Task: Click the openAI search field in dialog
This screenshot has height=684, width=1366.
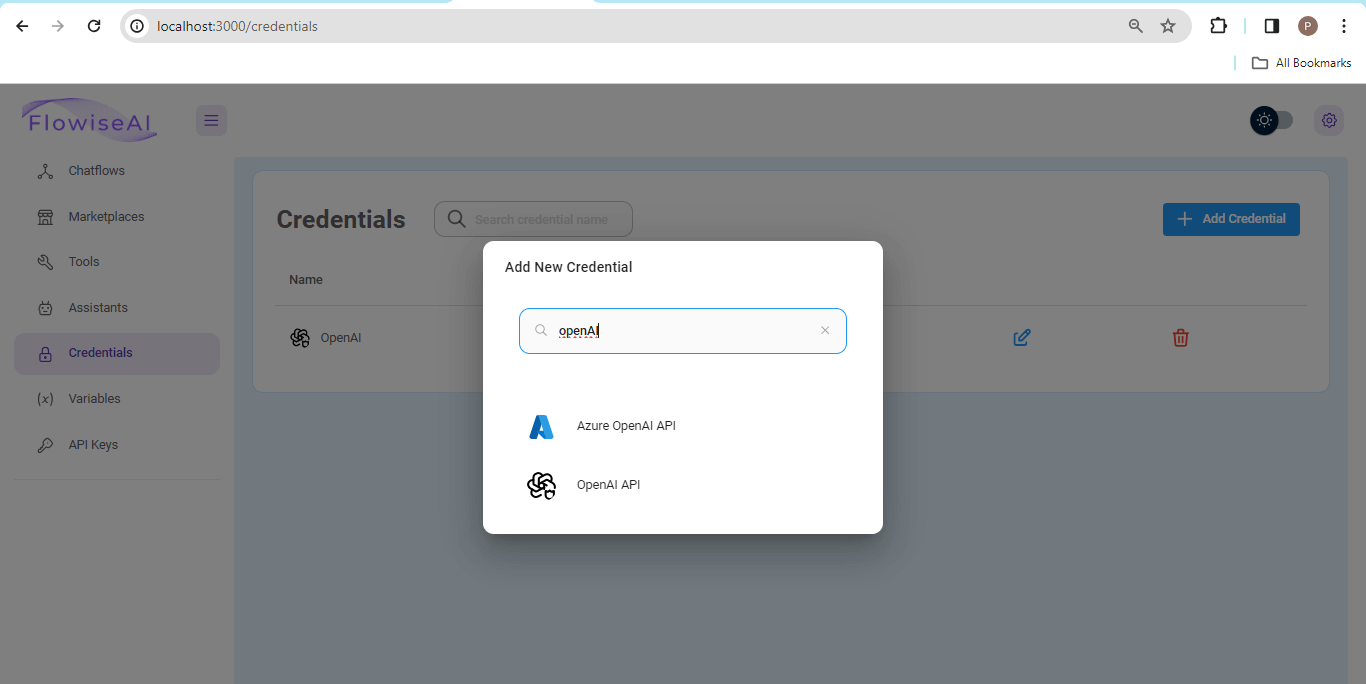Action: click(680, 331)
